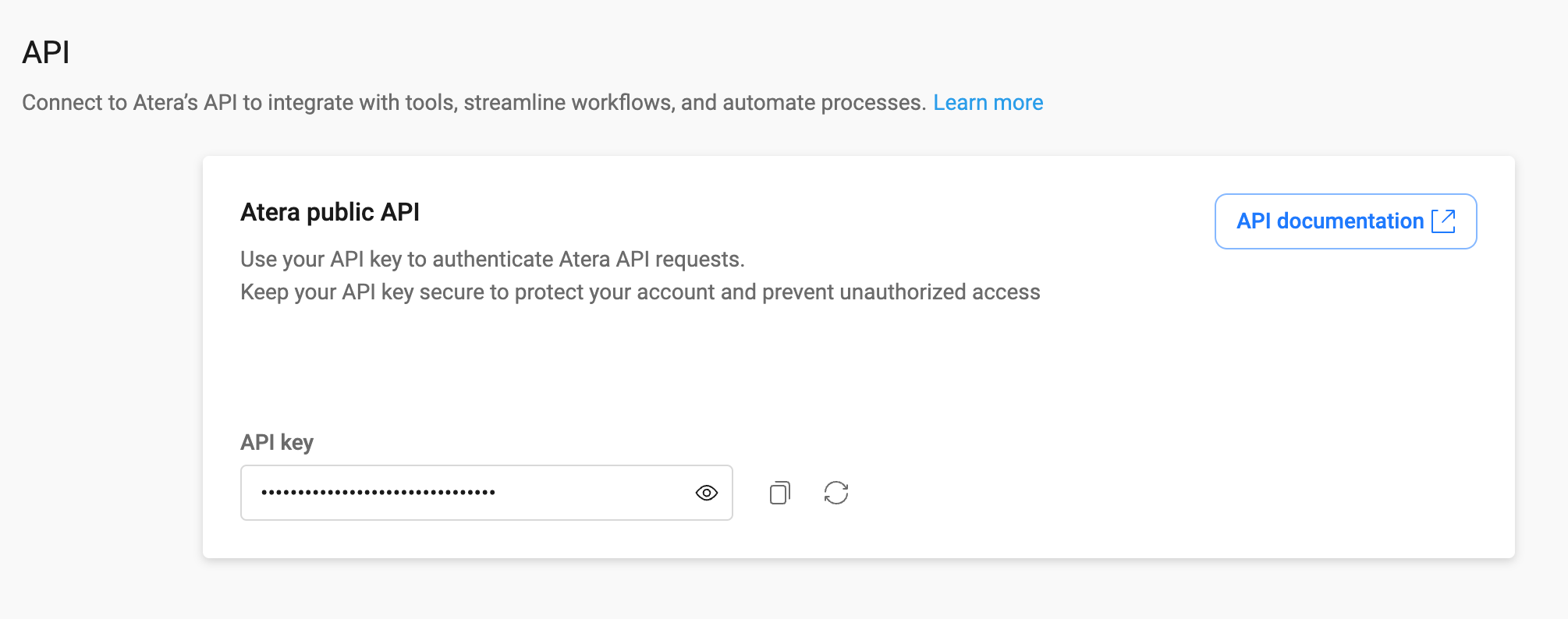1568x619 pixels.
Task: Focus the masked API key field
Action: tap(486, 493)
